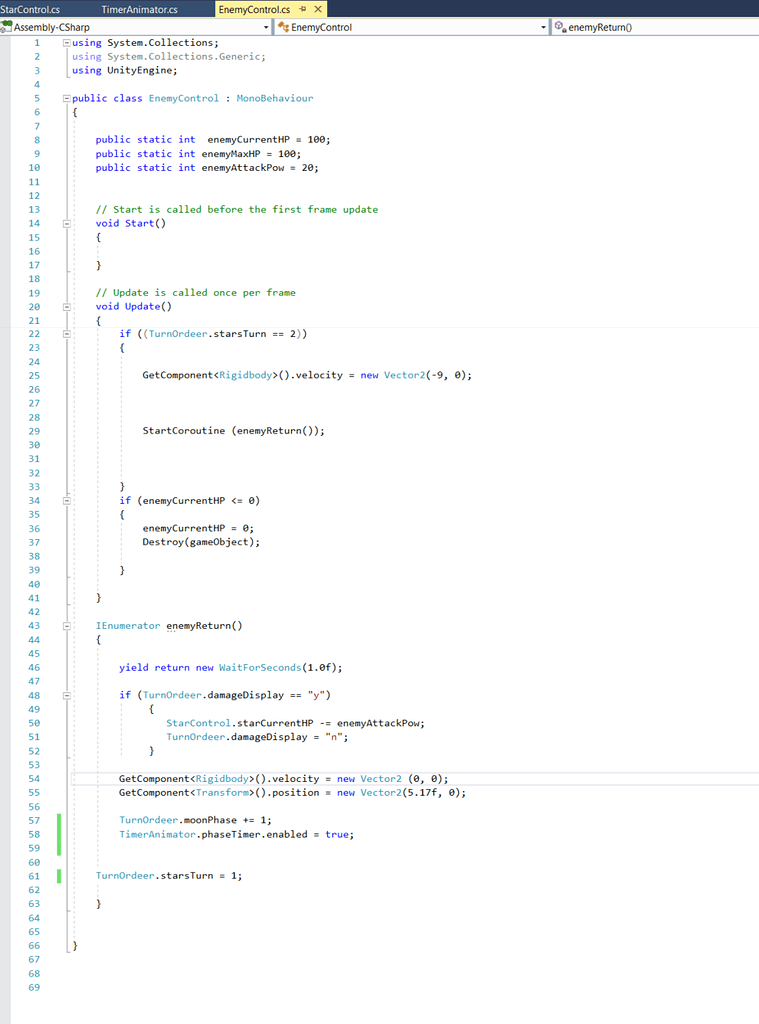Screen dimensions: 759x1024
Task: Click 'Destroy(gameObject)' statement
Action: click(201, 542)
